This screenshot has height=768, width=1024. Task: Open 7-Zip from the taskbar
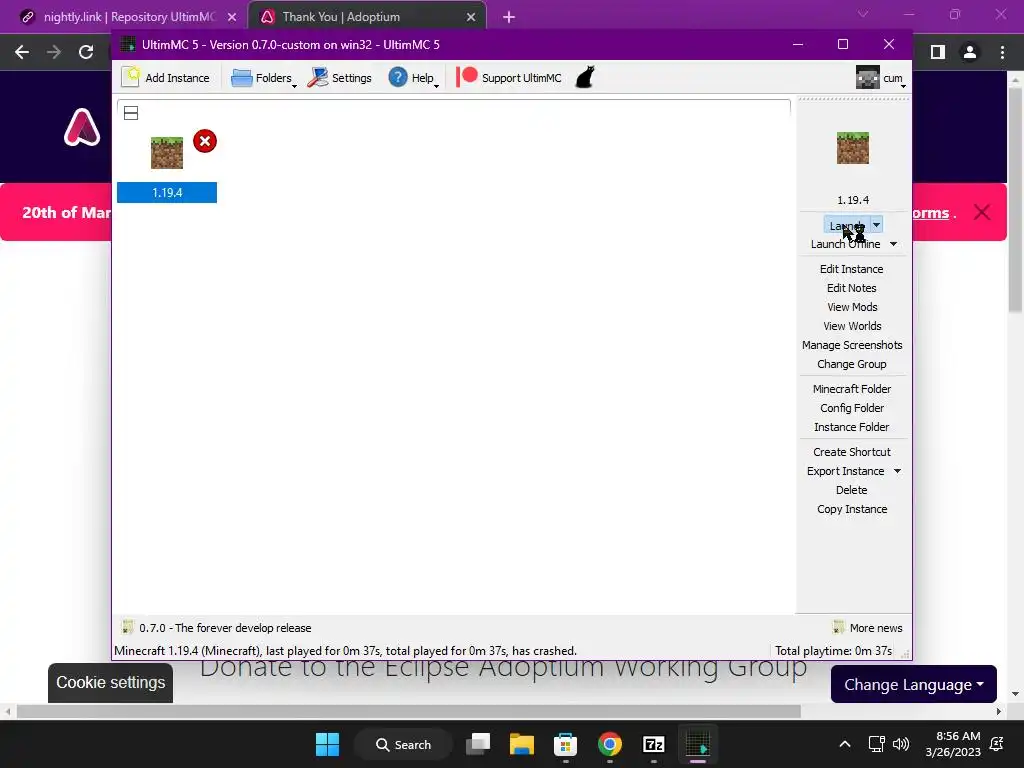click(653, 744)
